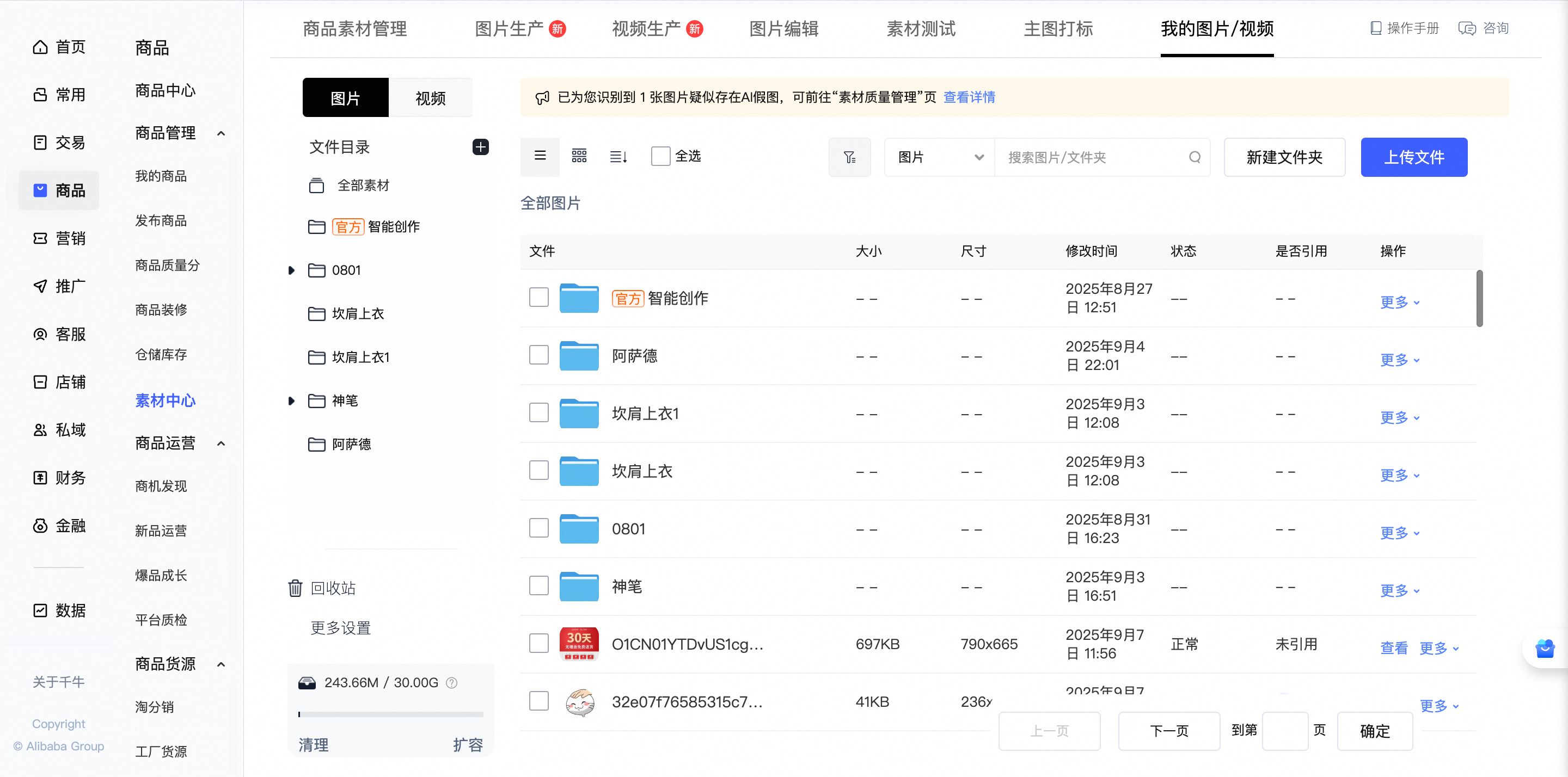This screenshot has height=777, width=1568.
Task: Open the 交易 sidebar icon
Action: (x=40, y=143)
